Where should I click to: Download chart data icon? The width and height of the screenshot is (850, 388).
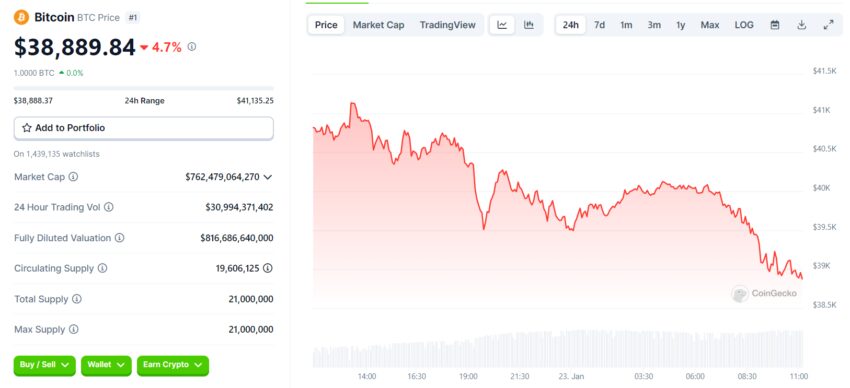(x=802, y=25)
